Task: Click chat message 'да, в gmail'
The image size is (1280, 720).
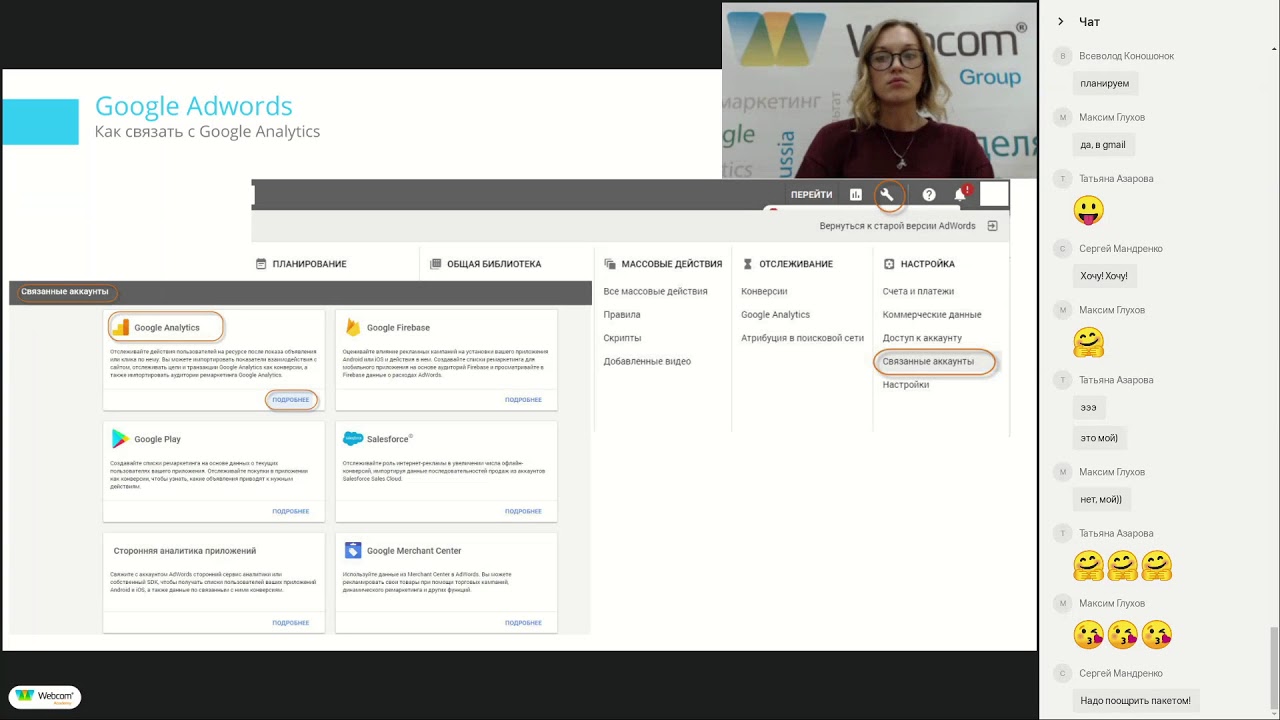Action: click(x=1103, y=145)
